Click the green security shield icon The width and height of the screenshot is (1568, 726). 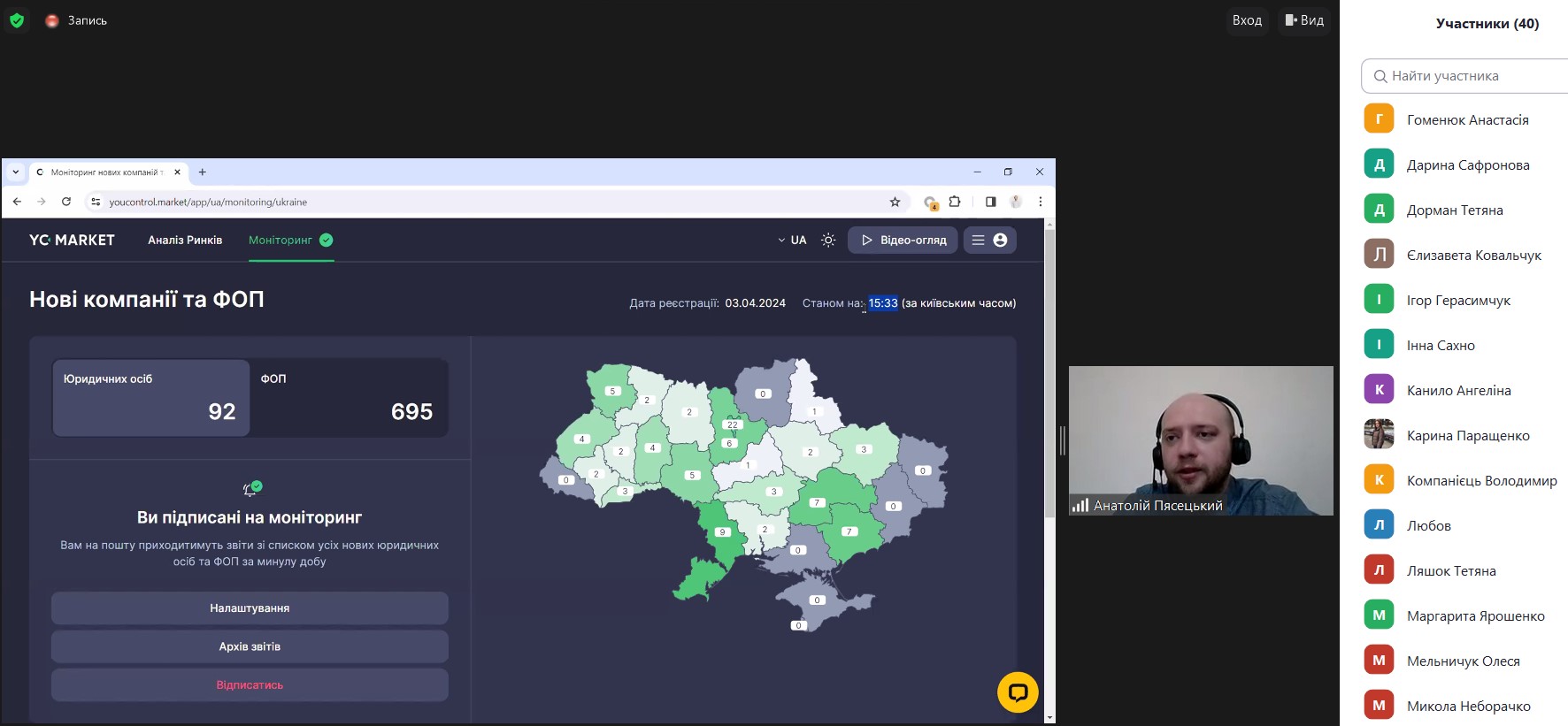coord(17,19)
